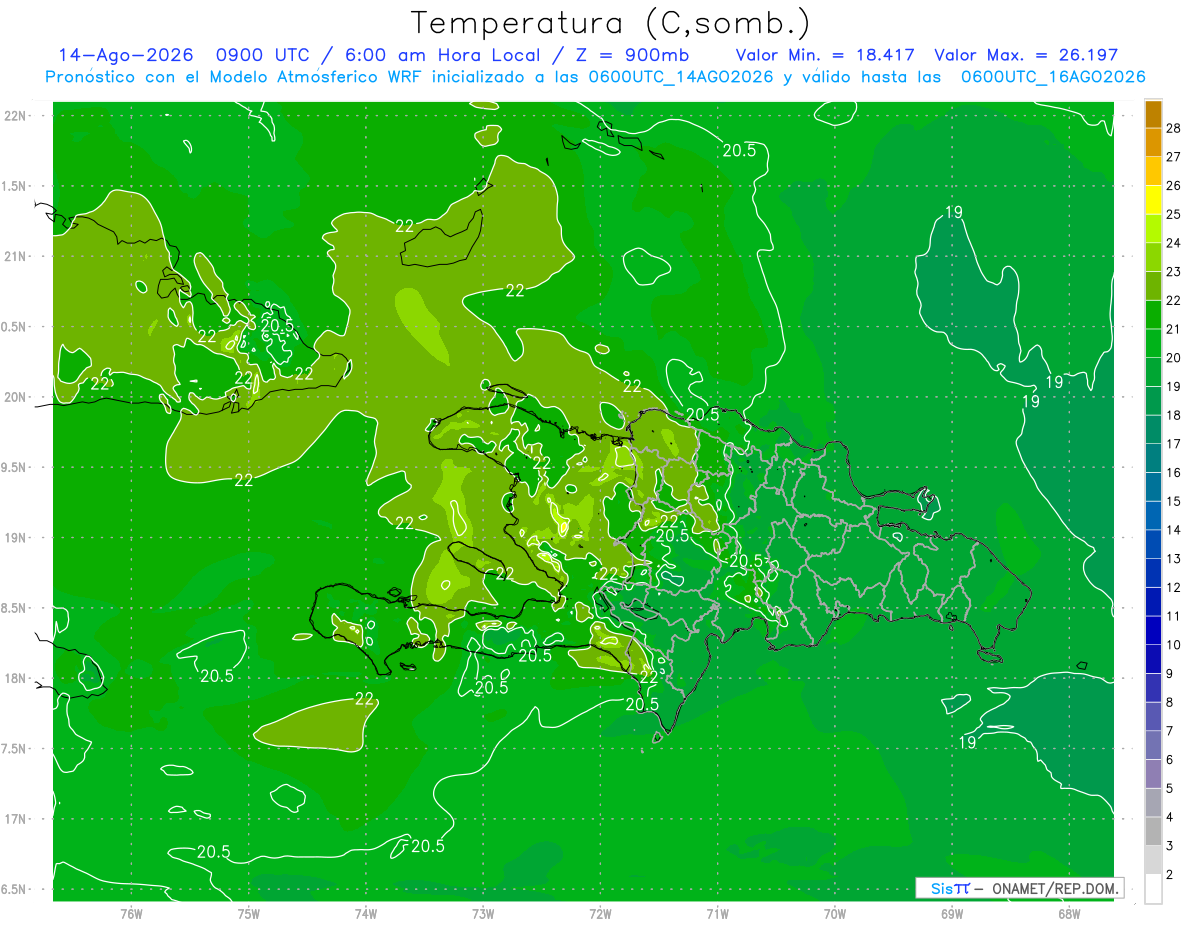The image size is (1200, 927).
Task: Pick the white swatch beside legend value 2
Action: [x=1153, y=889]
